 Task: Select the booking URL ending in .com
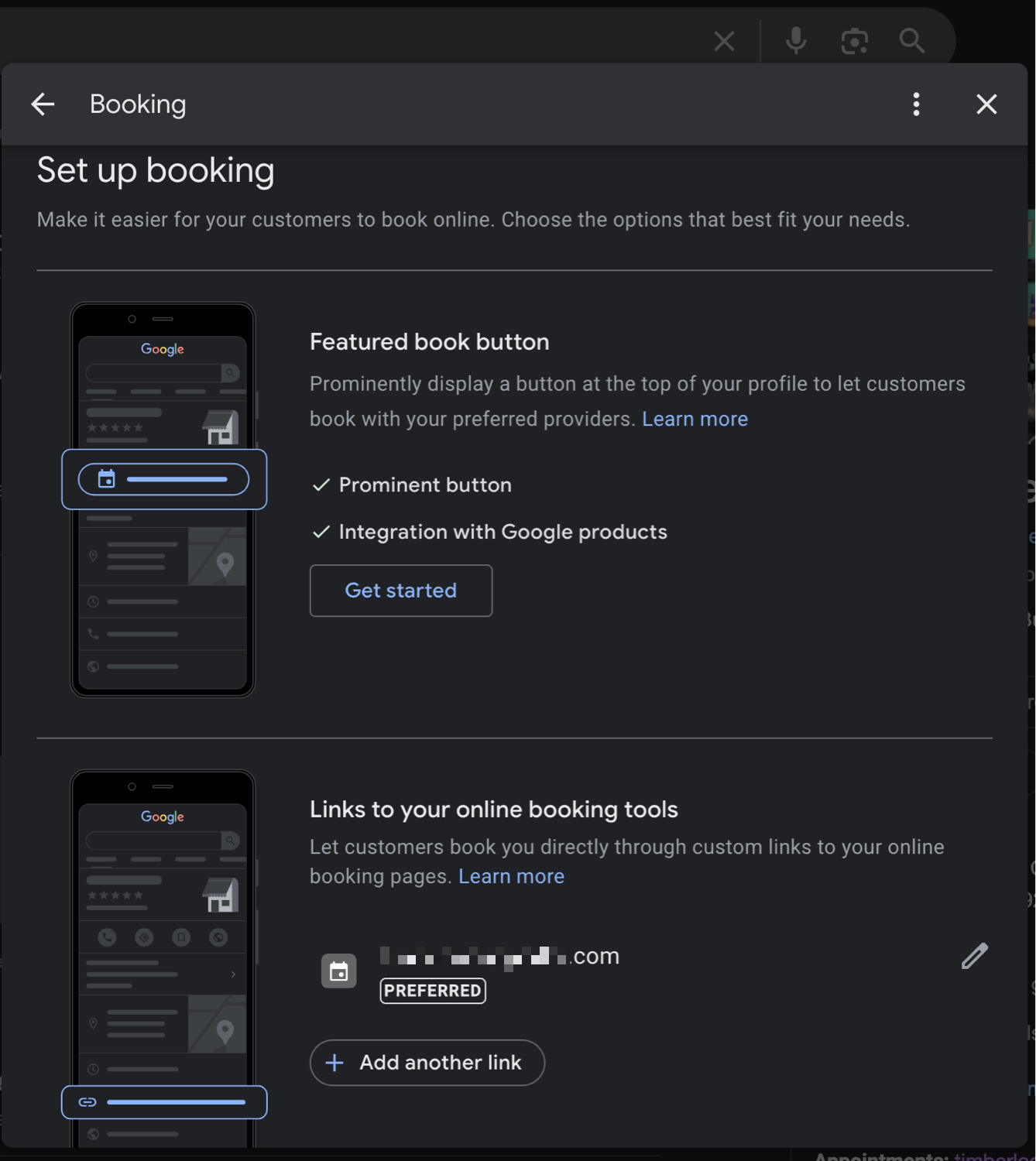pyautogui.click(x=500, y=957)
